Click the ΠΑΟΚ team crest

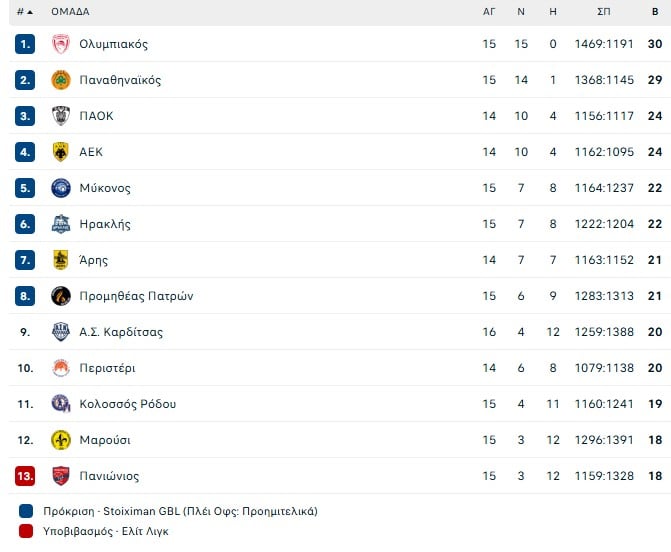(x=61, y=116)
